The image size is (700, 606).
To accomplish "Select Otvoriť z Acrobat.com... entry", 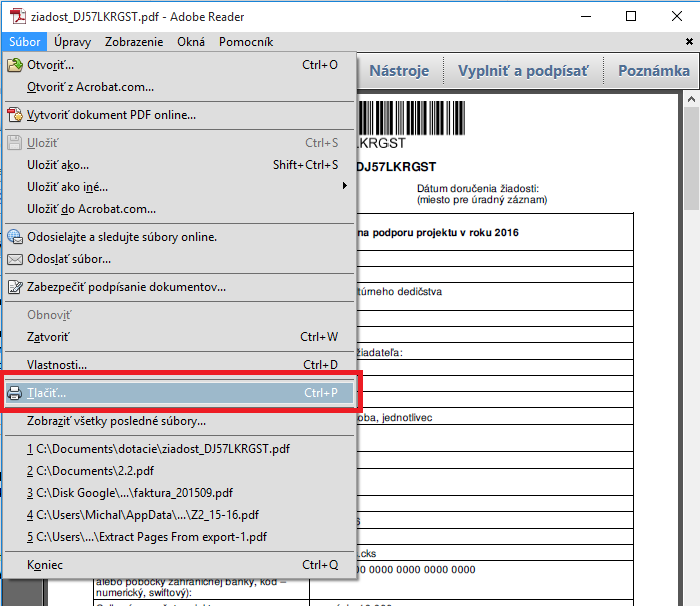I will pos(179,87).
